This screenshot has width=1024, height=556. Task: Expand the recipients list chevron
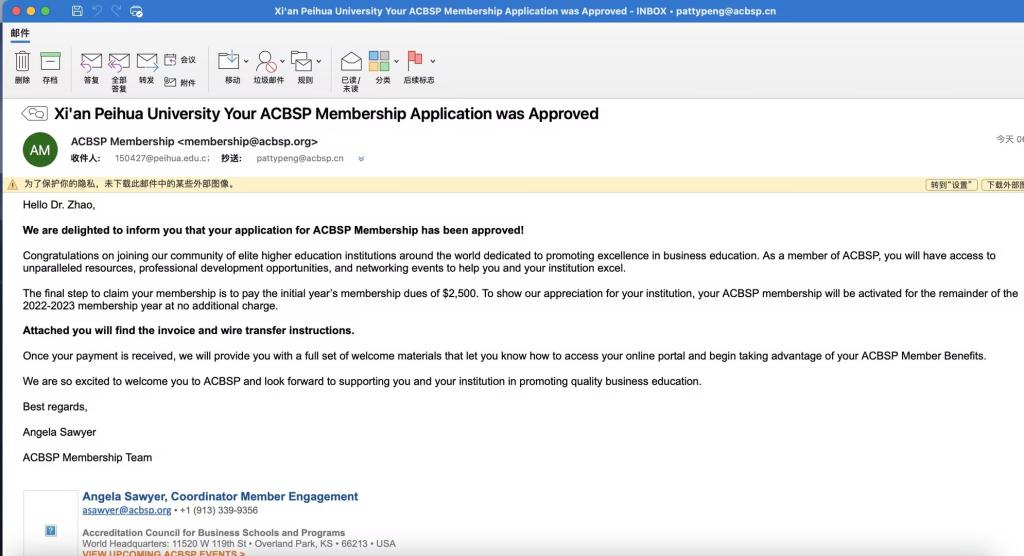pos(361,158)
